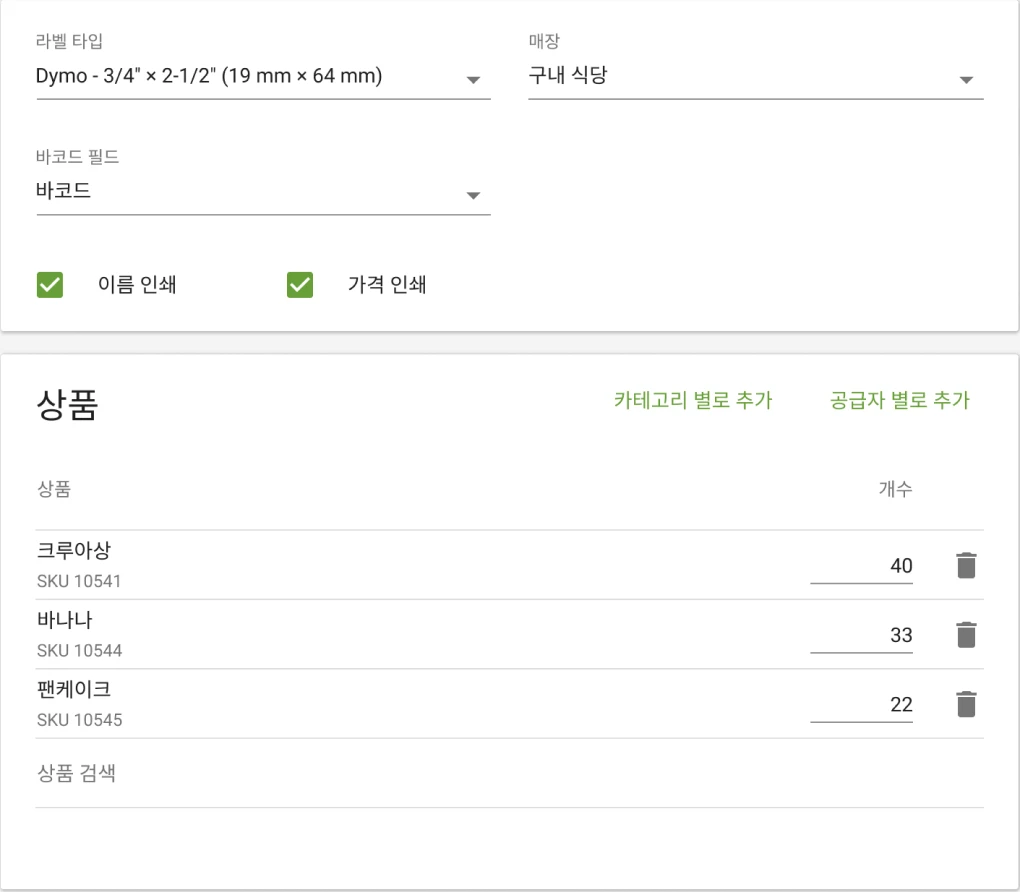Click the 바나나 product name
The height and width of the screenshot is (892, 1020).
click(65, 620)
